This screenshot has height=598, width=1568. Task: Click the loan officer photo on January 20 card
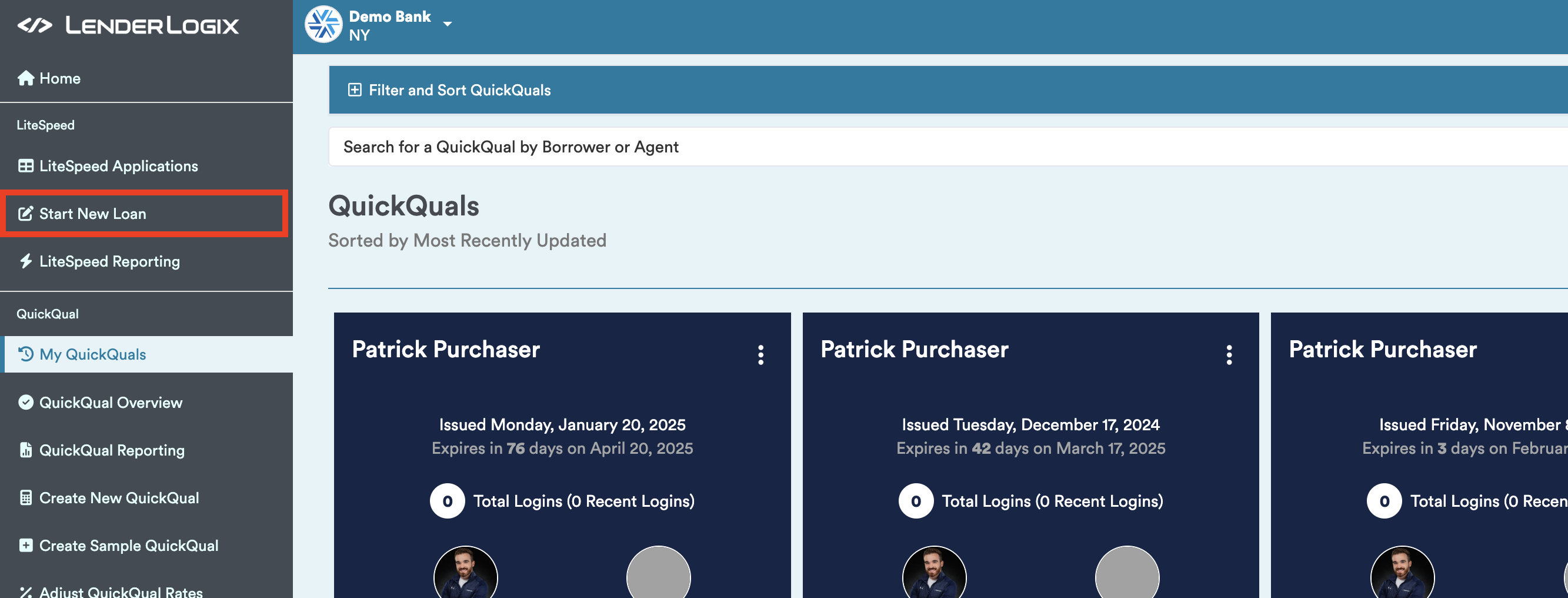(x=466, y=573)
